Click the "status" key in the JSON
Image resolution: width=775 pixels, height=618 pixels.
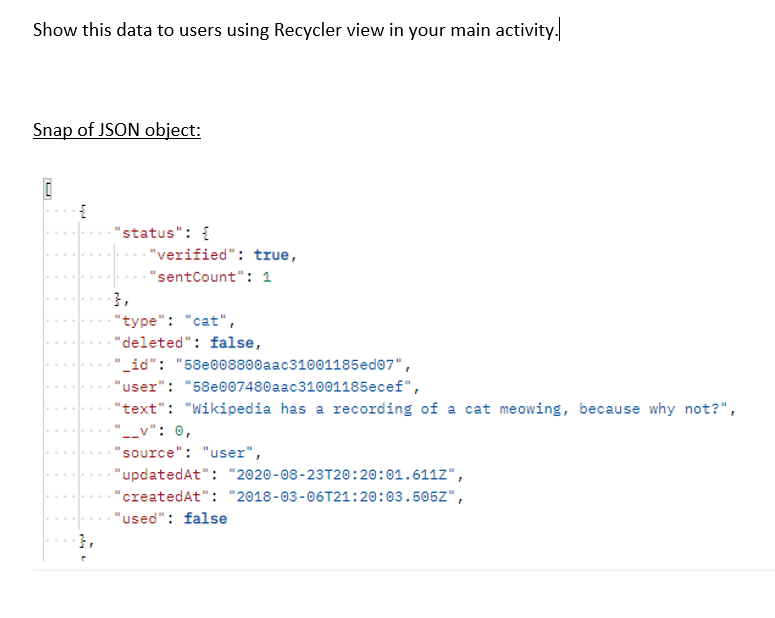pyautogui.click(x=148, y=232)
